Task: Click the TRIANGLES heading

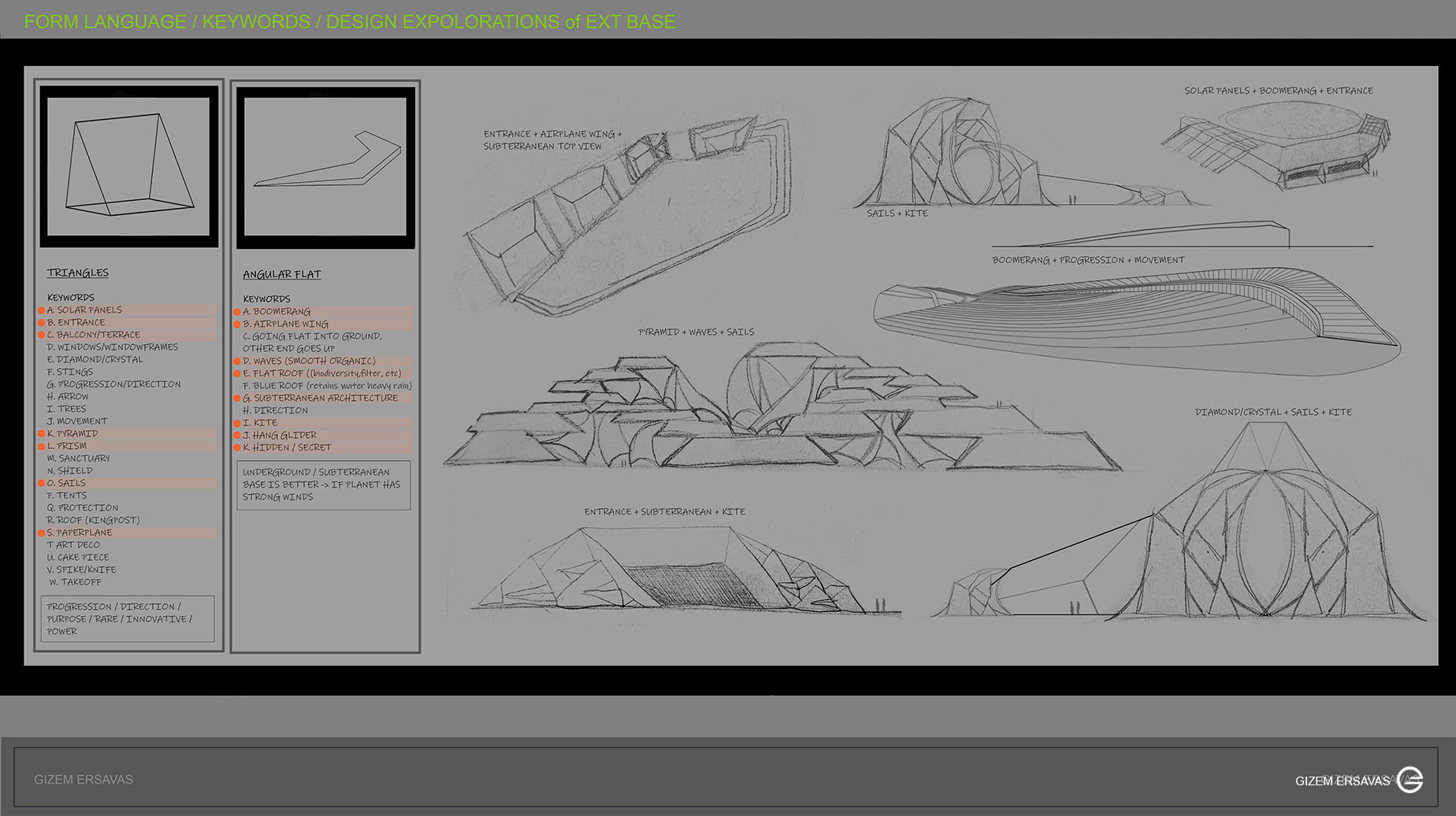Action: [x=78, y=273]
